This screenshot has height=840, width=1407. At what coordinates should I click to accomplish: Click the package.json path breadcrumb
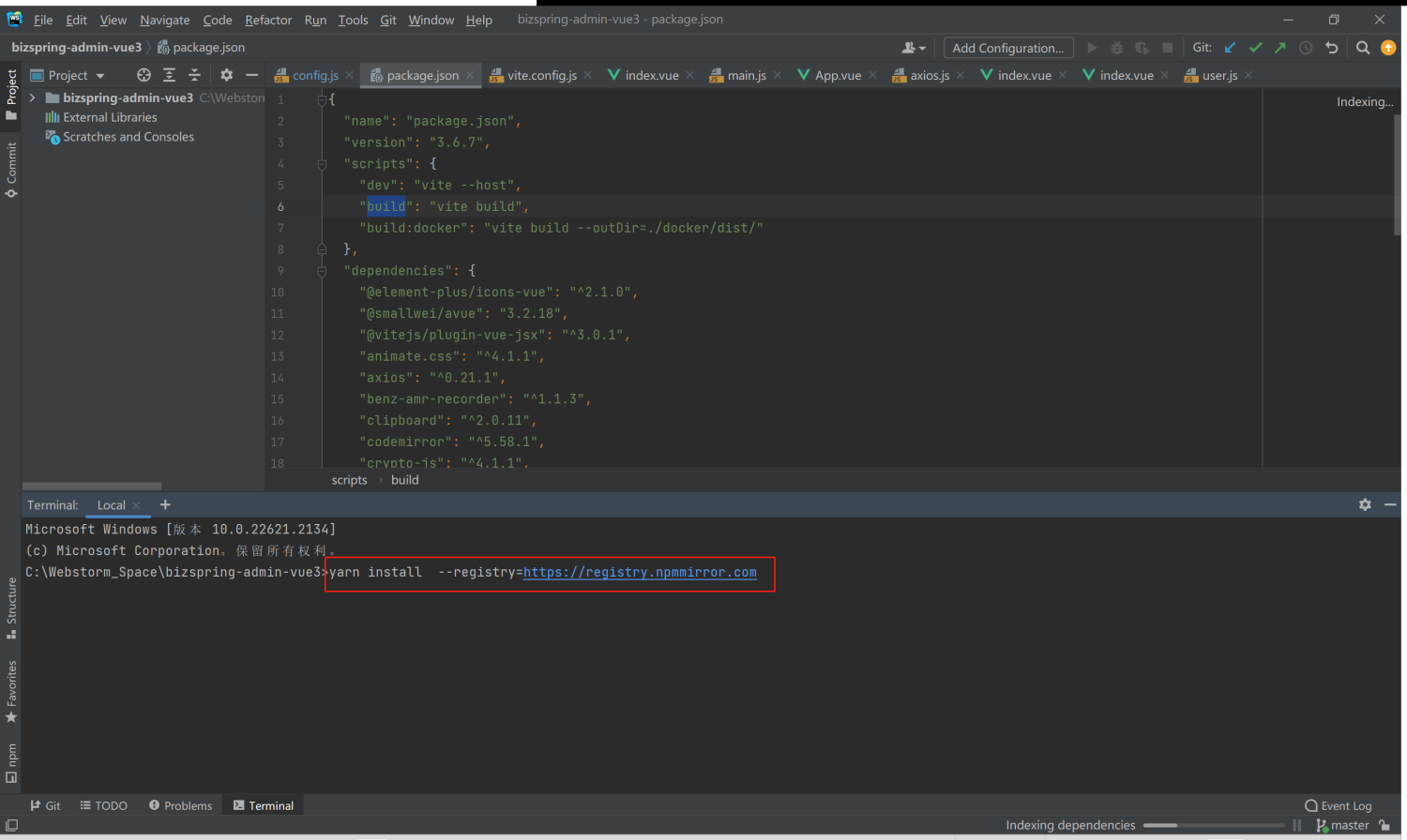(x=201, y=47)
